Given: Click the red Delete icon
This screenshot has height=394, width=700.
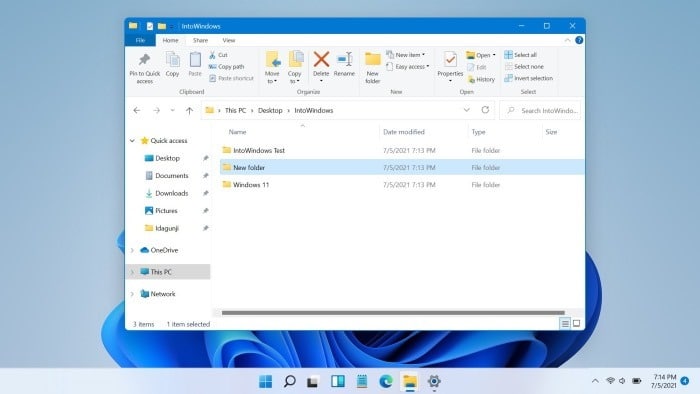Looking at the screenshot, I should (x=321, y=59).
